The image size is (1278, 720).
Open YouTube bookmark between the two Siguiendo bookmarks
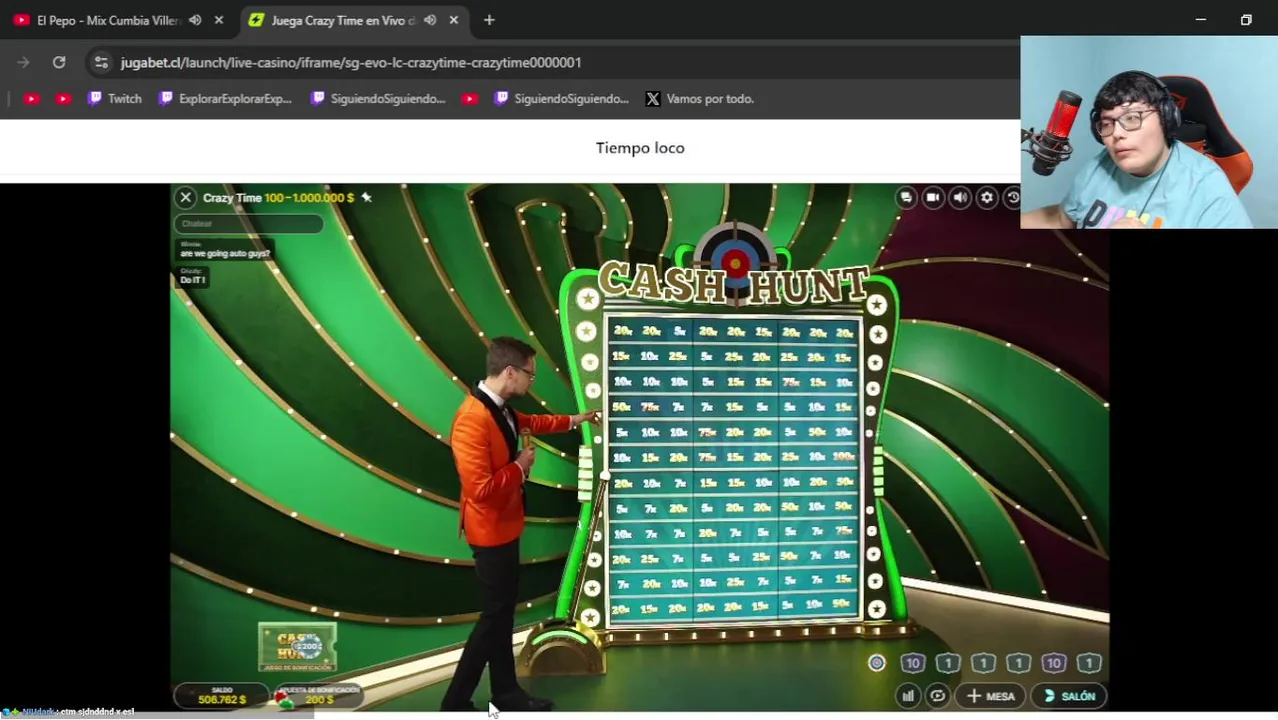pyautogui.click(x=470, y=99)
